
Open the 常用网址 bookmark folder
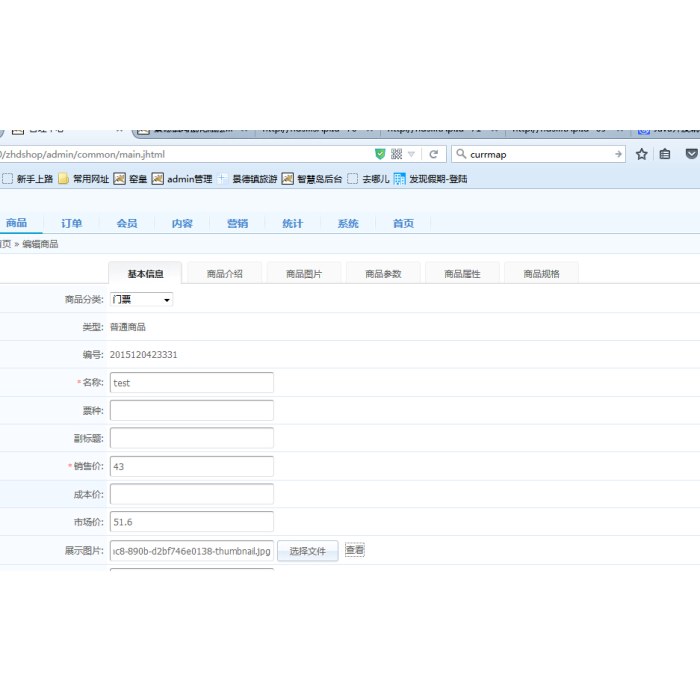(x=84, y=179)
